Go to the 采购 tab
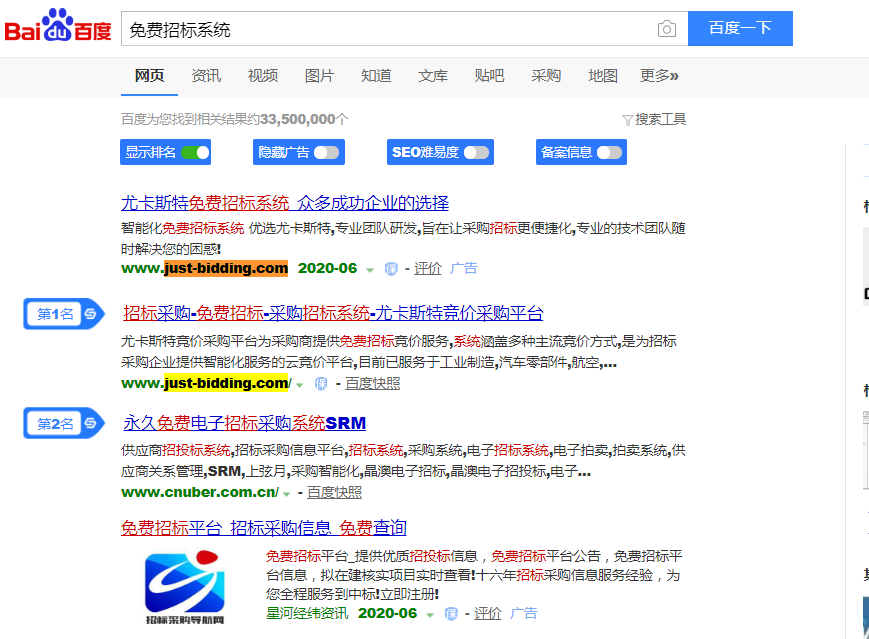This screenshot has height=639, width=869. (x=546, y=76)
